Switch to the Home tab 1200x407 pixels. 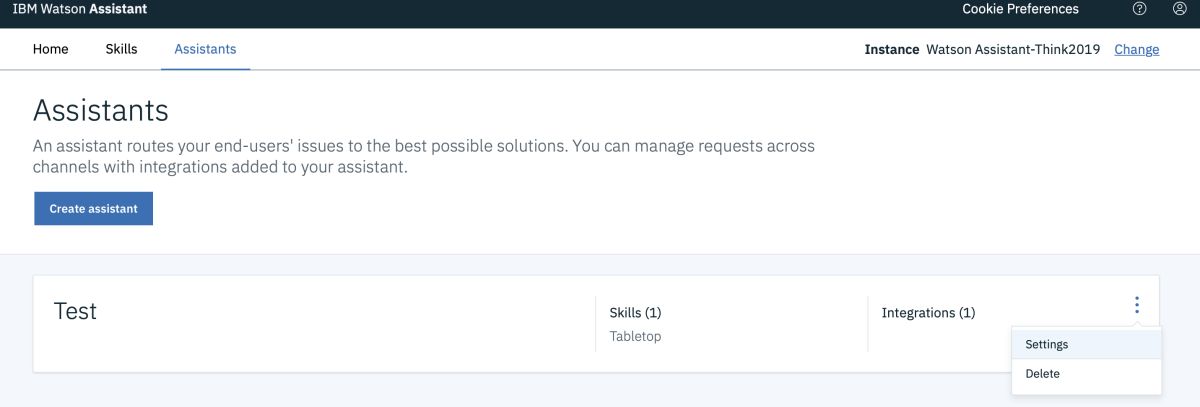pos(51,49)
